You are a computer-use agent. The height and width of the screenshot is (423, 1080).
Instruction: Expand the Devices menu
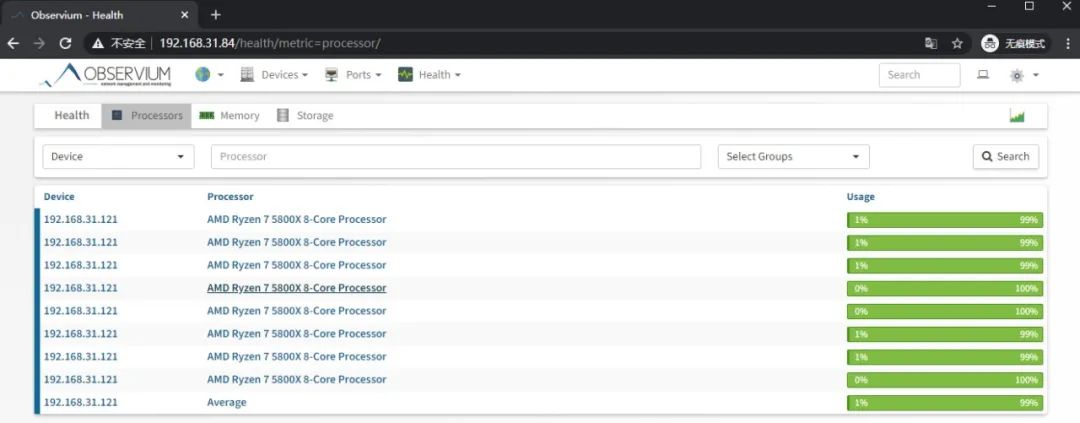tap(275, 75)
